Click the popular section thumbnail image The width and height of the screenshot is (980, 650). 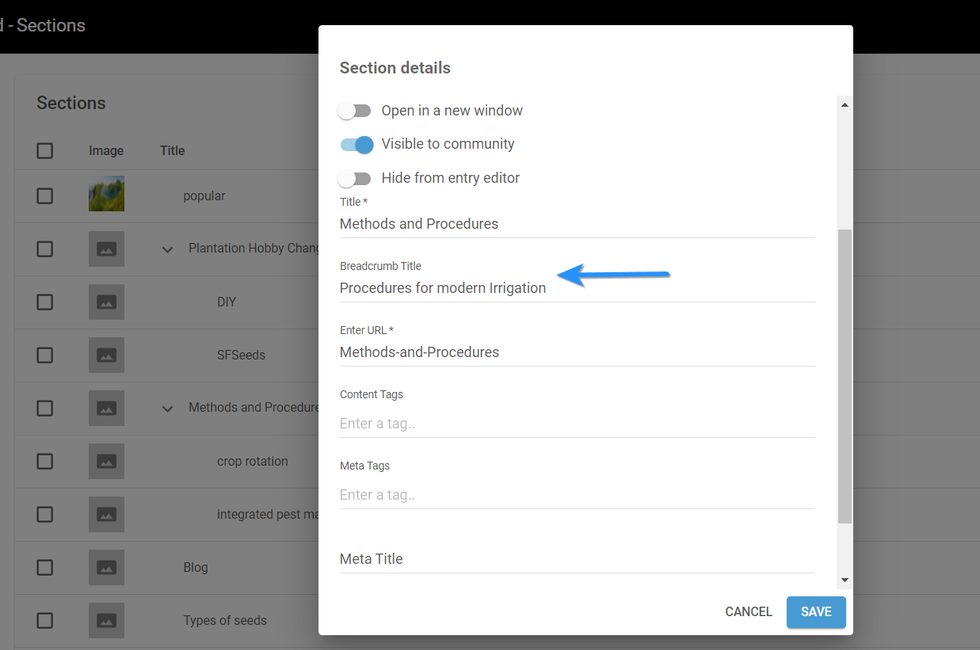(106, 194)
